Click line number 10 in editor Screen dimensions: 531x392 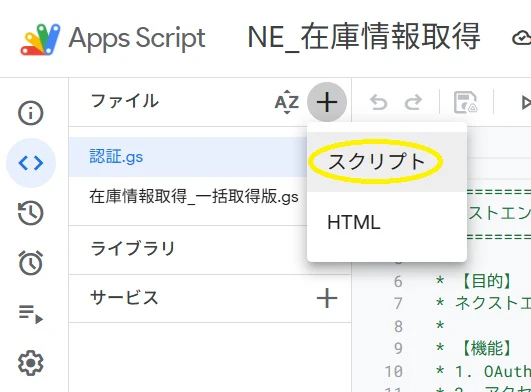394,371
